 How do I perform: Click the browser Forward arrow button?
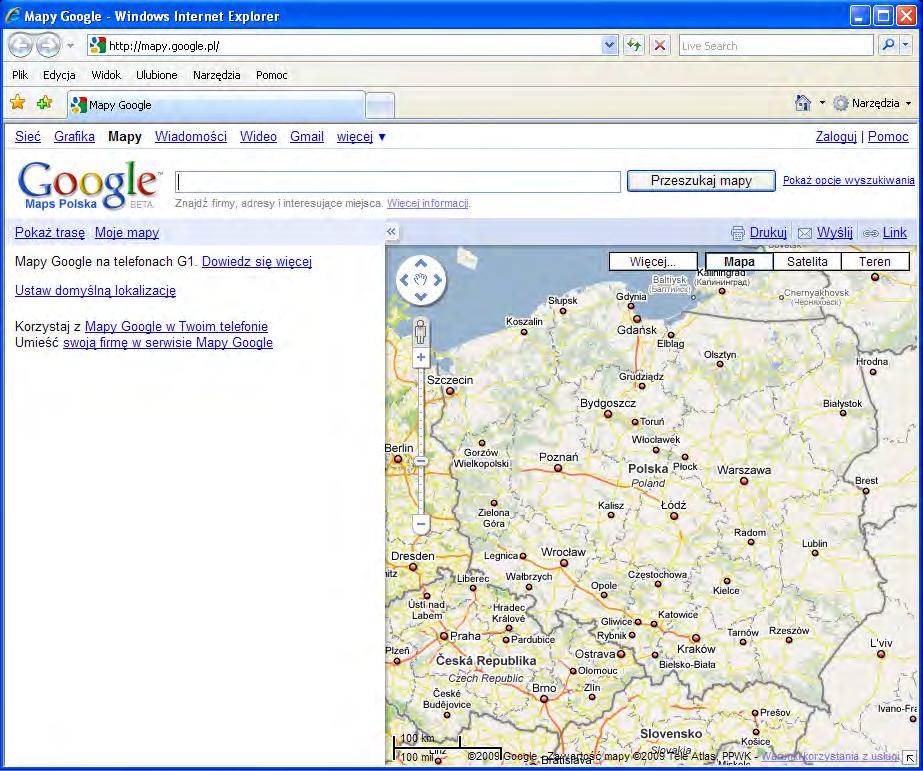click(x=48, y=45)
